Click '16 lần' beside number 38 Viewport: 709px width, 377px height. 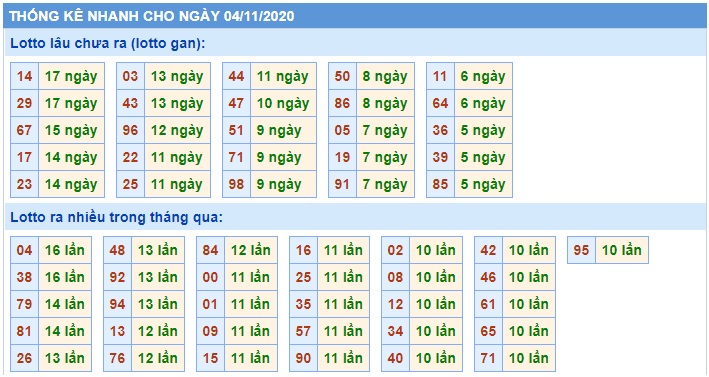pyautogui.click(x=65, y=277)
